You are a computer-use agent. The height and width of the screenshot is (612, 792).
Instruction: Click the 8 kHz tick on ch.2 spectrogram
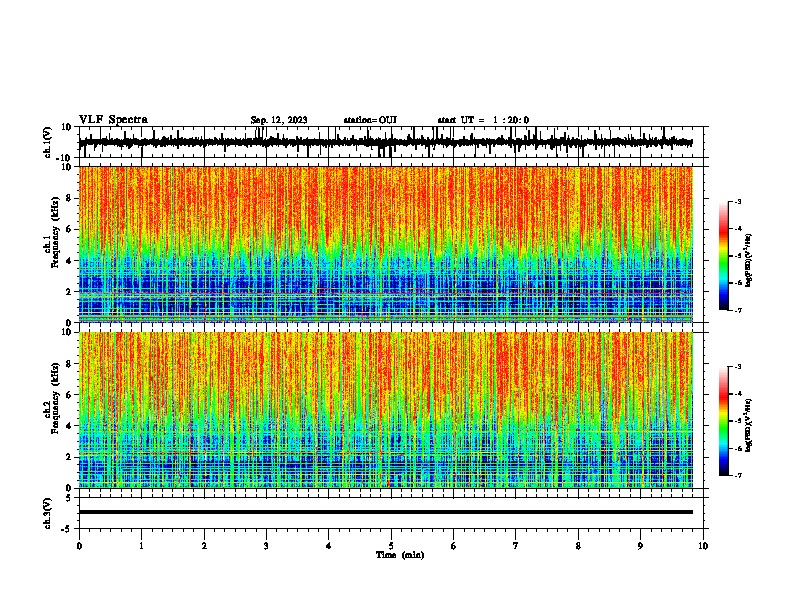coord(69,364)
